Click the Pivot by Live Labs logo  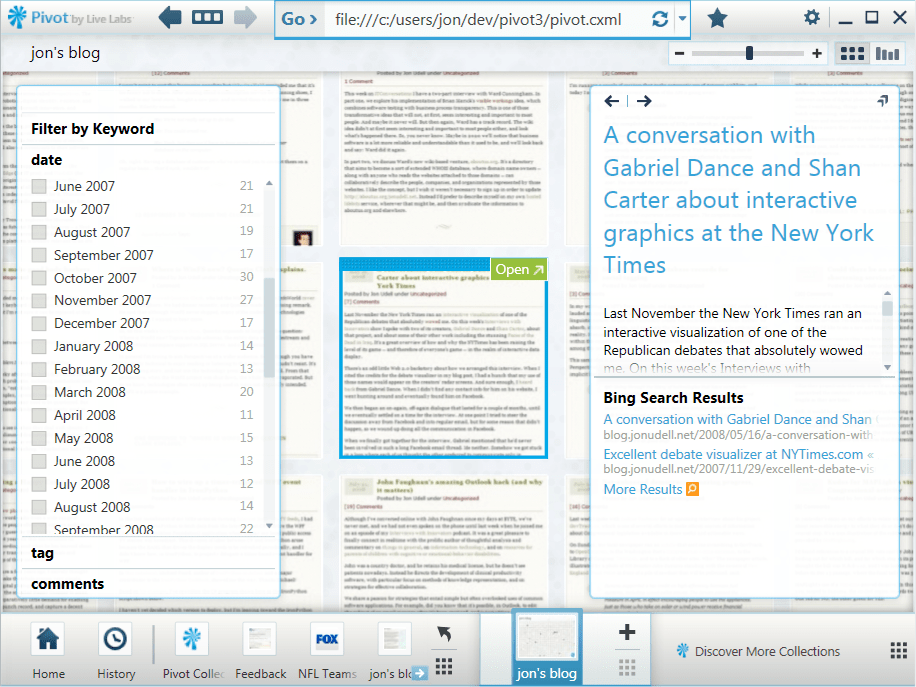pyautogui.click(x=70, y=18)
